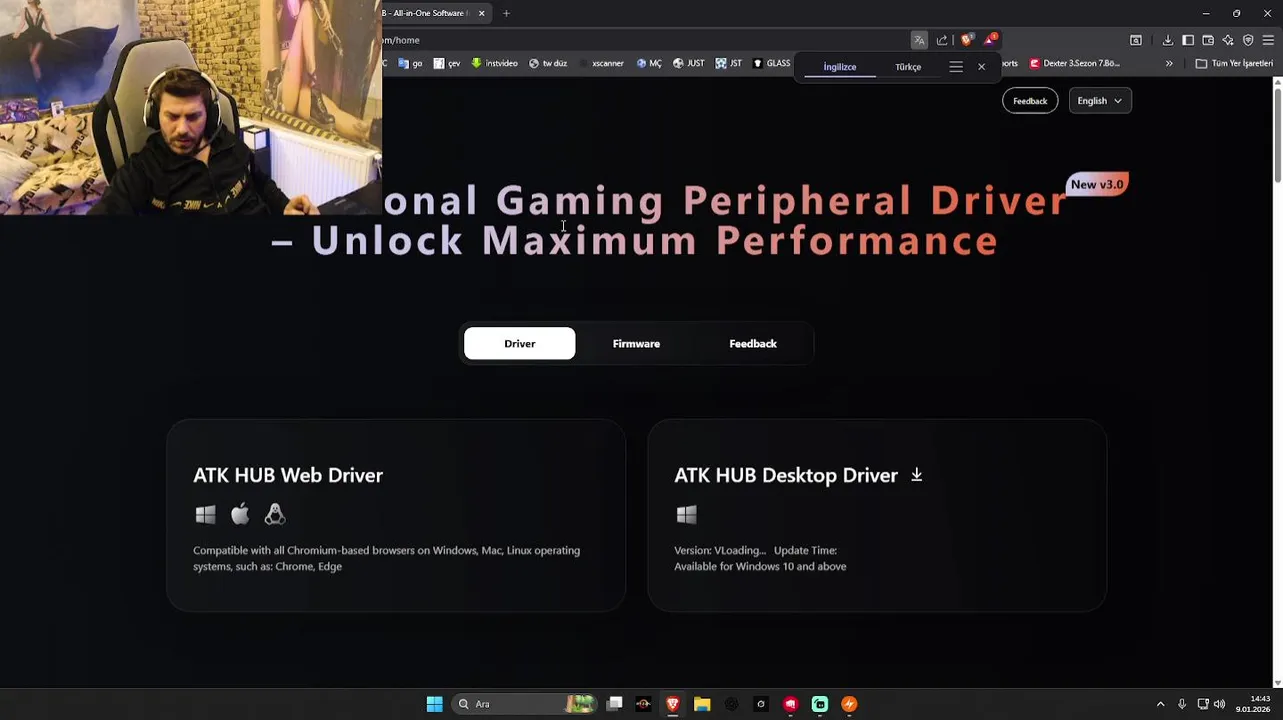Click the New v3.0 badge
The height and width of the screenshot is (720, 1283).
point(1097,184)
